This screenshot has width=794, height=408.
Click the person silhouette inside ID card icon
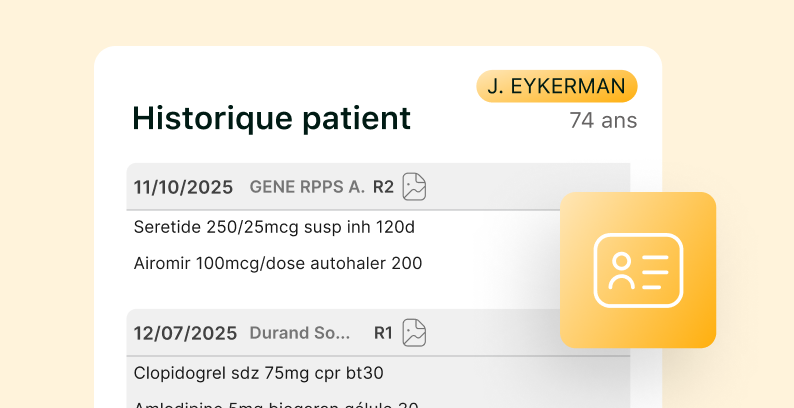[x=621, y=271]
